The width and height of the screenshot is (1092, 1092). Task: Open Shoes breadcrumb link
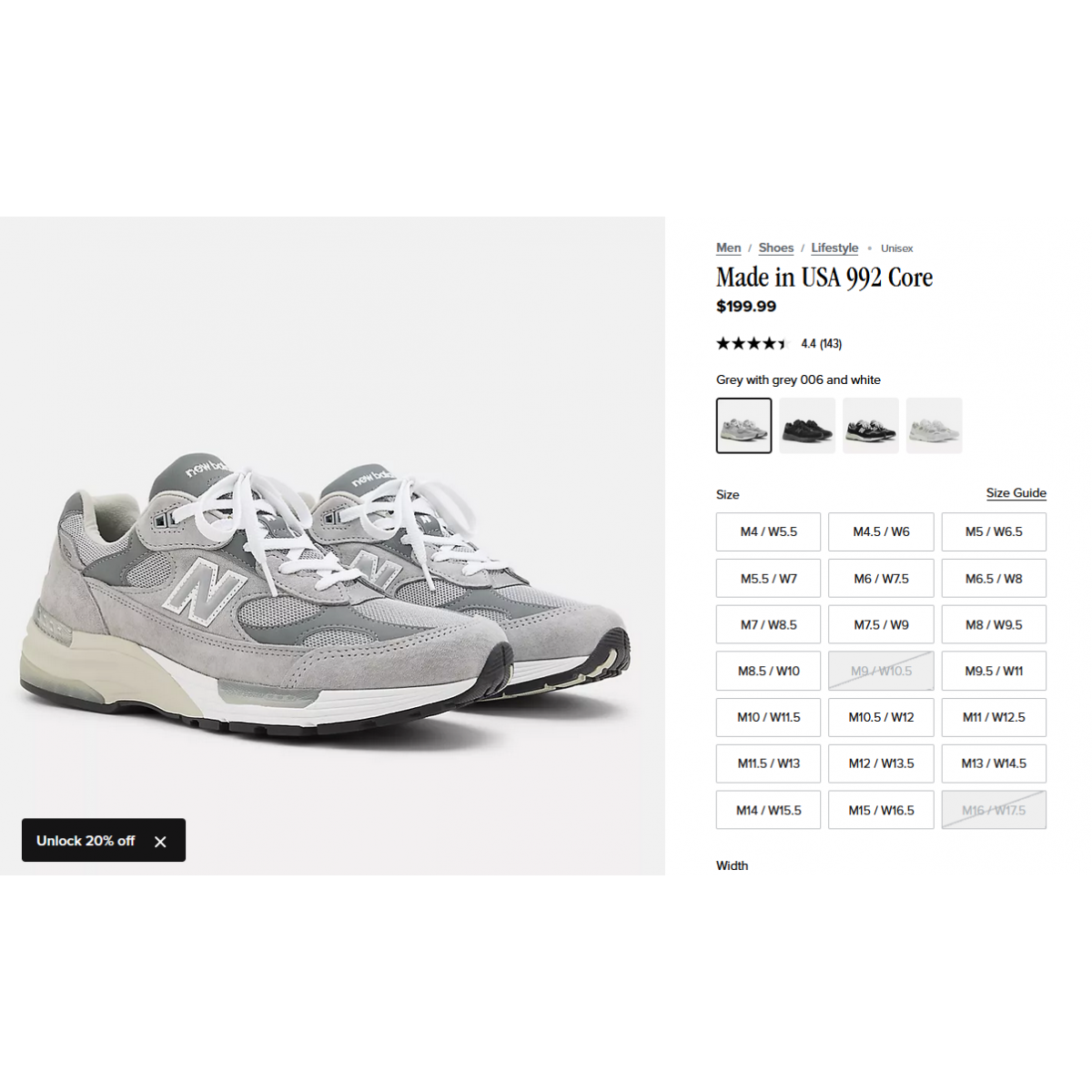(x=776, y=248)
